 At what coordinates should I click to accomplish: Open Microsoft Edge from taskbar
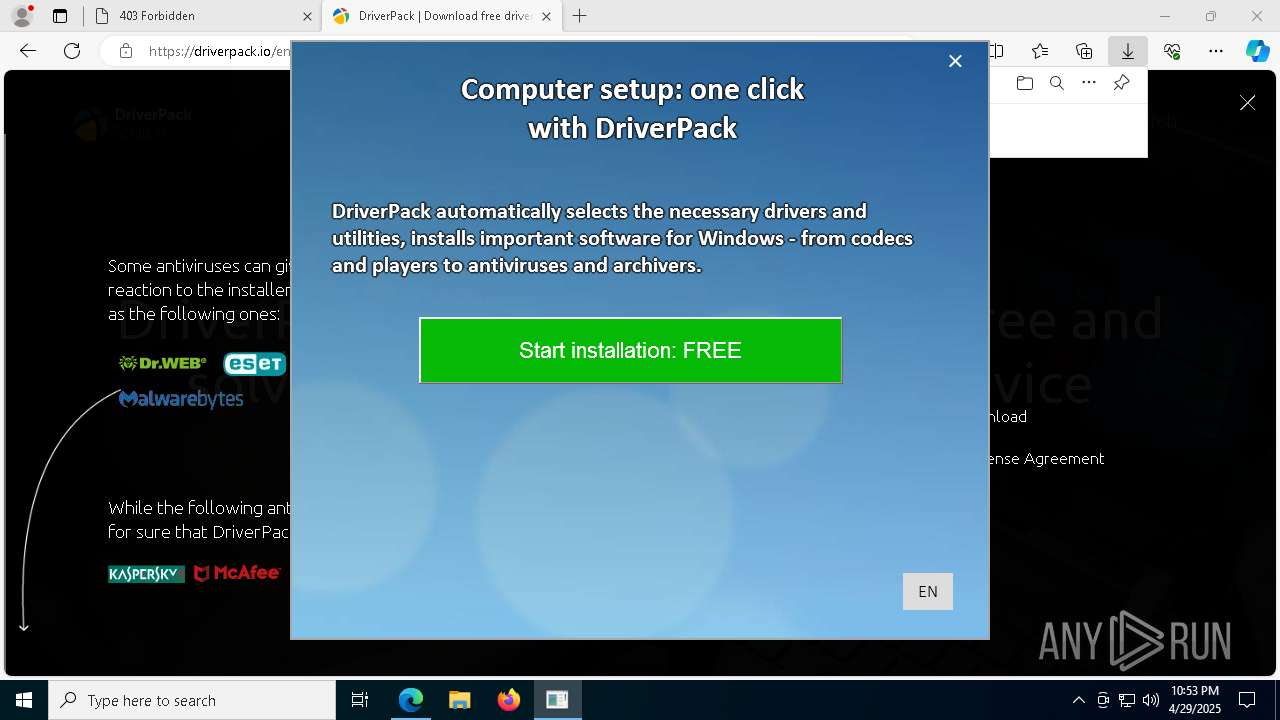click(411, 700)
